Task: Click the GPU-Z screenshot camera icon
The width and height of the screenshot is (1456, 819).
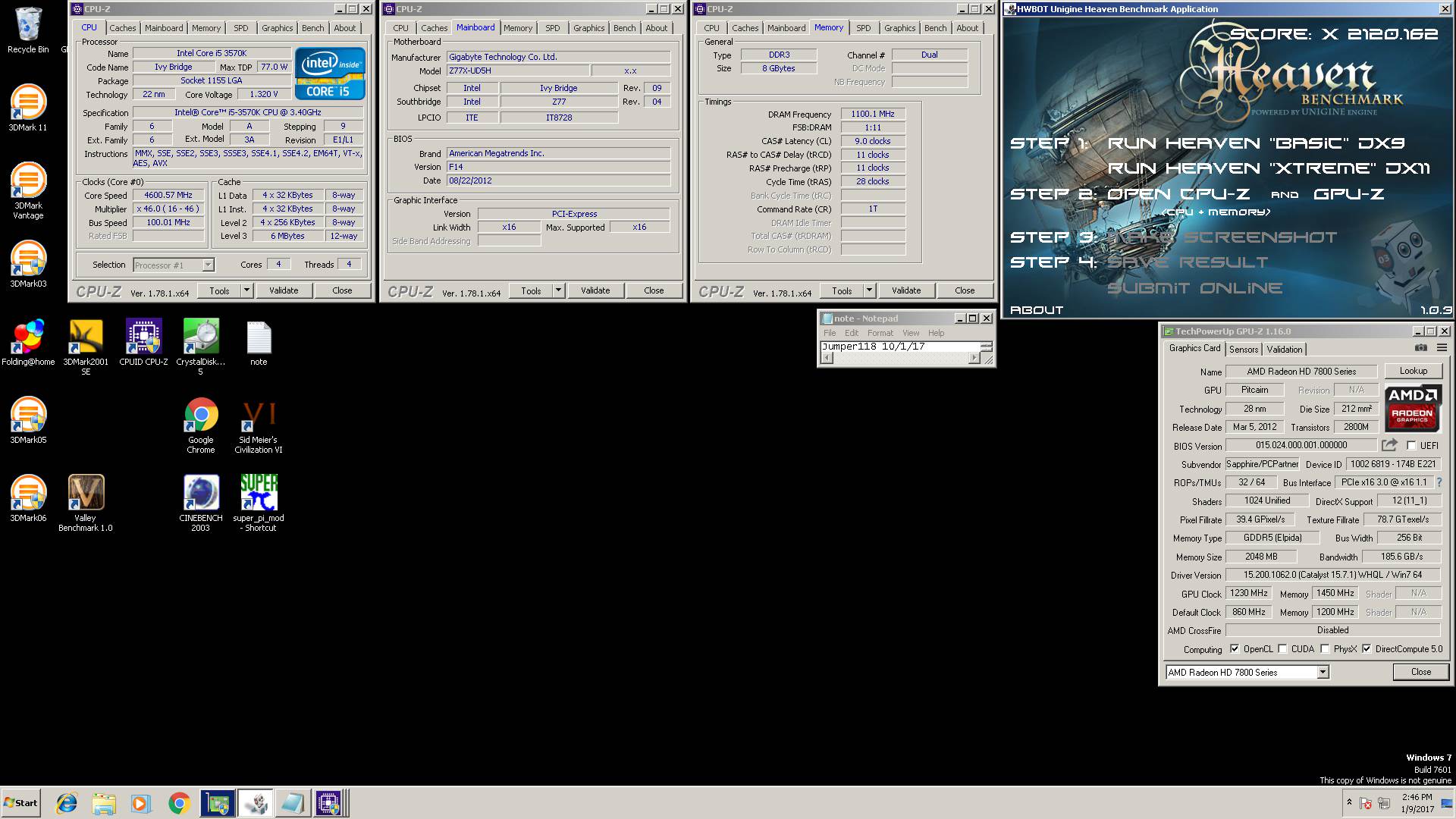Action: 1421,348
